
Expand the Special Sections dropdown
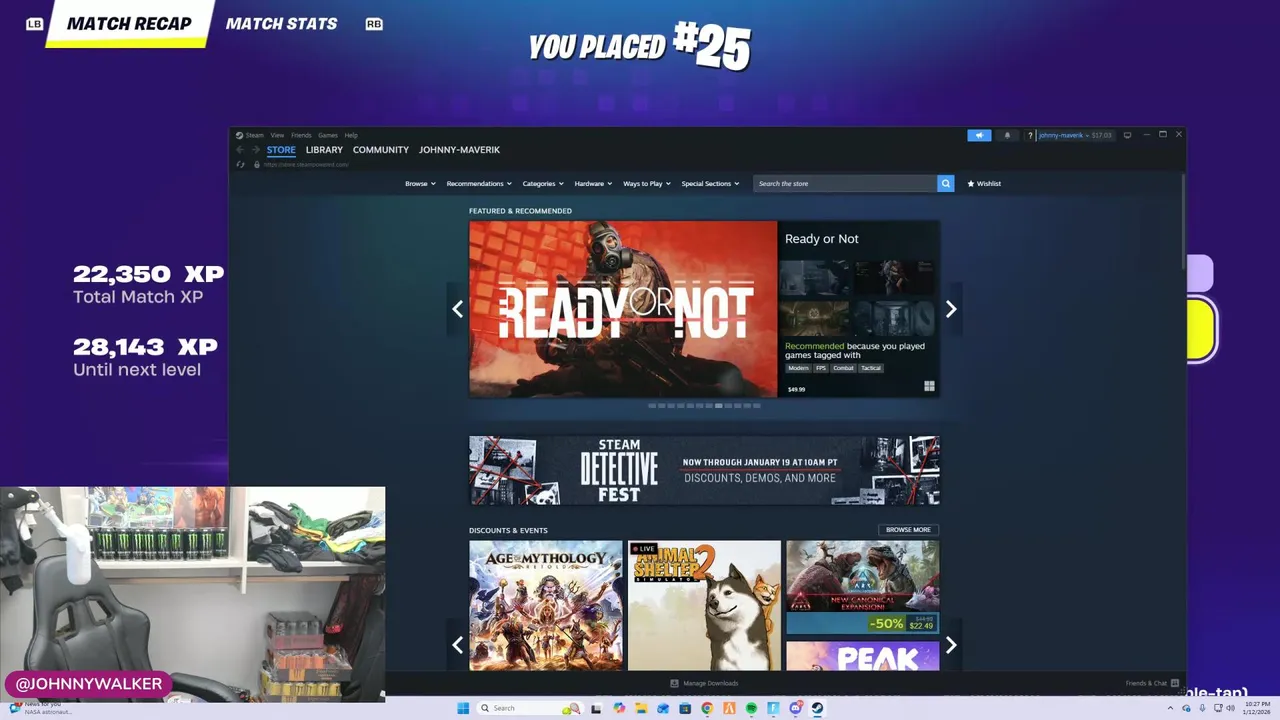coord(710,184)
